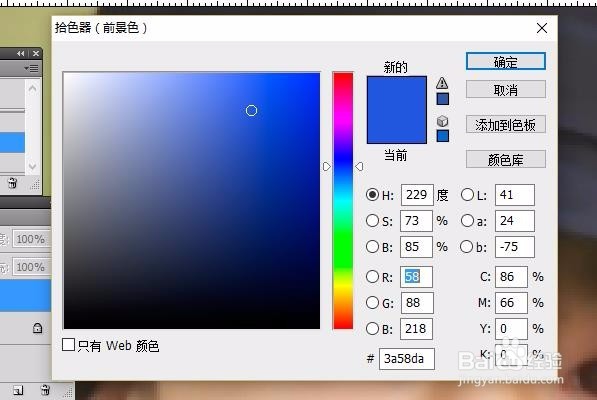Click the new color preview swatch
Viewport: 597px width, 400px height.
396,93
